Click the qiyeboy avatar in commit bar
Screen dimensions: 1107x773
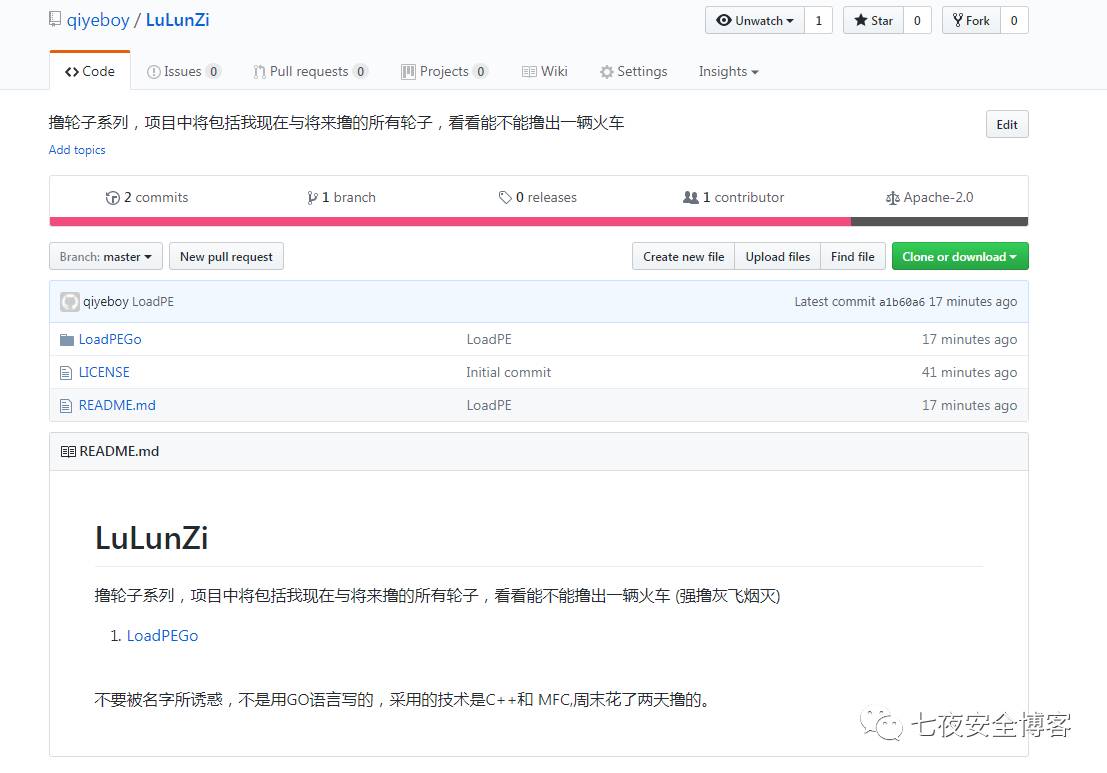(69, 302)
